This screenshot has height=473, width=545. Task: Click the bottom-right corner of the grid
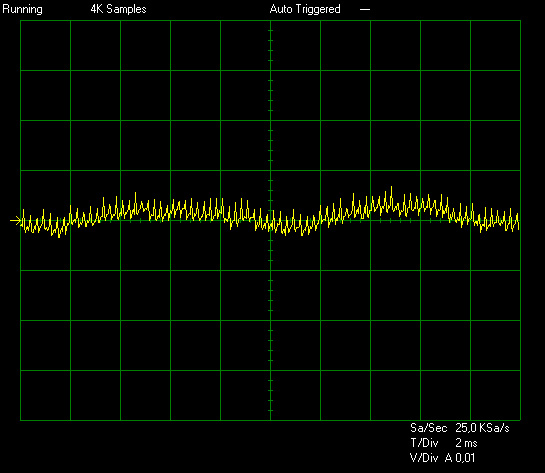click(x=520, y=420)
